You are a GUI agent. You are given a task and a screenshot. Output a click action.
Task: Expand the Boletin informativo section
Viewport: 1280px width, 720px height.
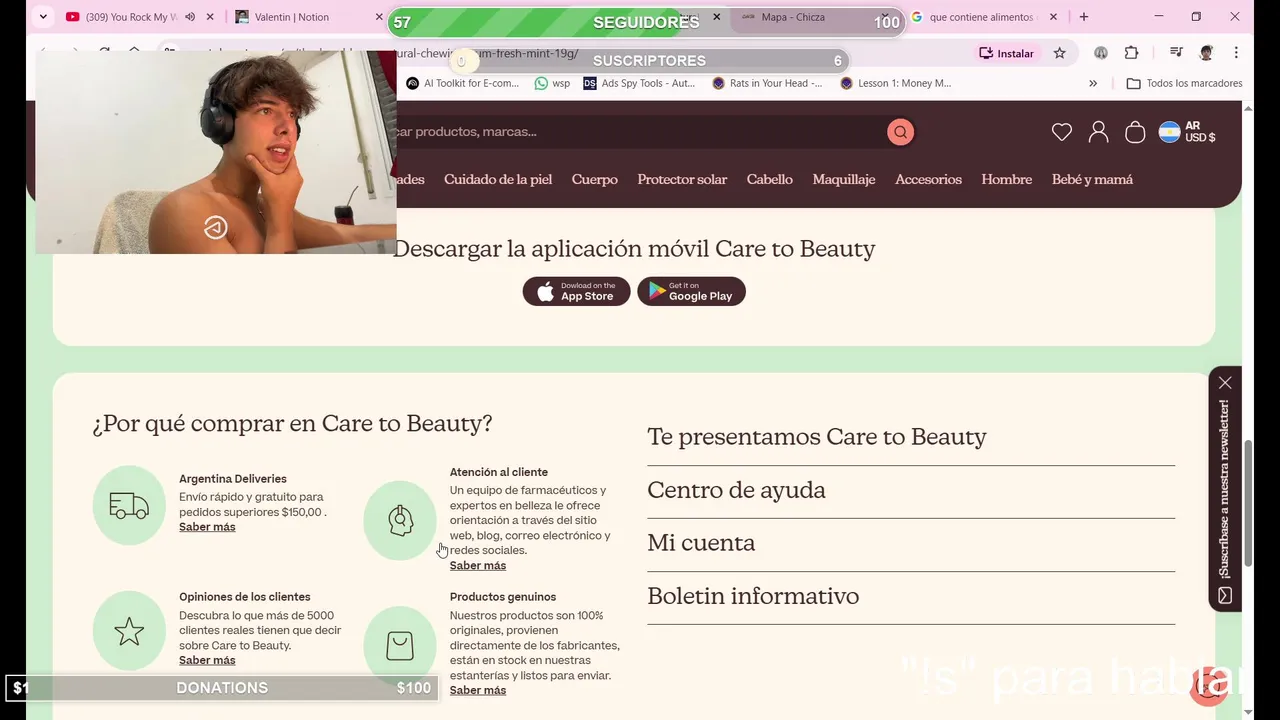pyautogui.click(x=911, y=596)
